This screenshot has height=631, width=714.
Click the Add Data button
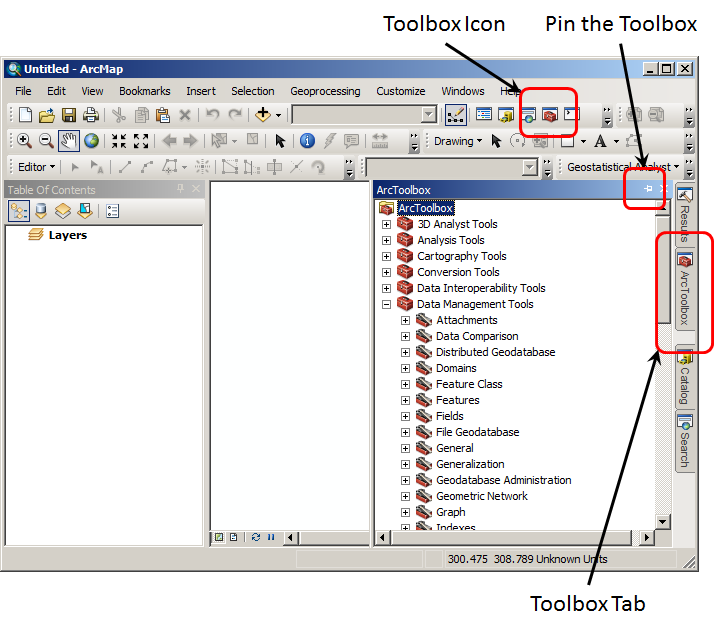coord(264,115)
